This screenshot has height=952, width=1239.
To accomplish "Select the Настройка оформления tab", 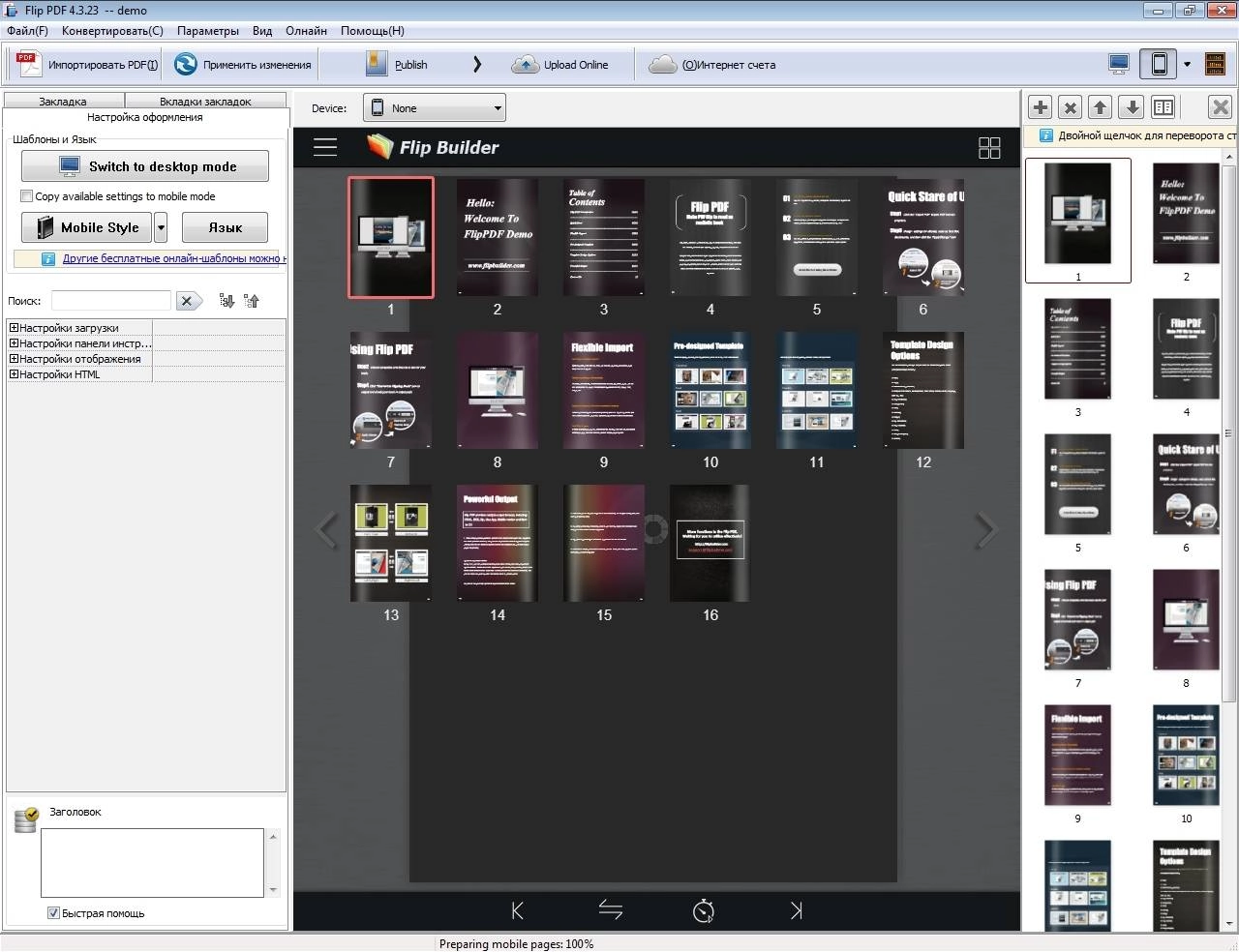I will [145, 117].
